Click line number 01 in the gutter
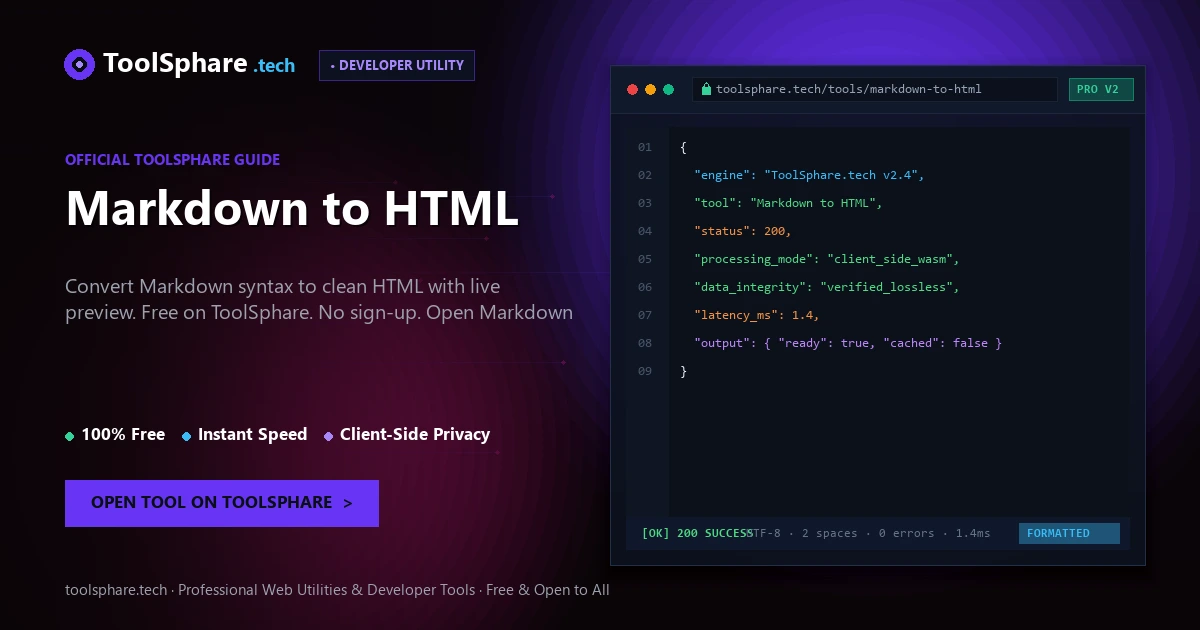 point(645,147)
